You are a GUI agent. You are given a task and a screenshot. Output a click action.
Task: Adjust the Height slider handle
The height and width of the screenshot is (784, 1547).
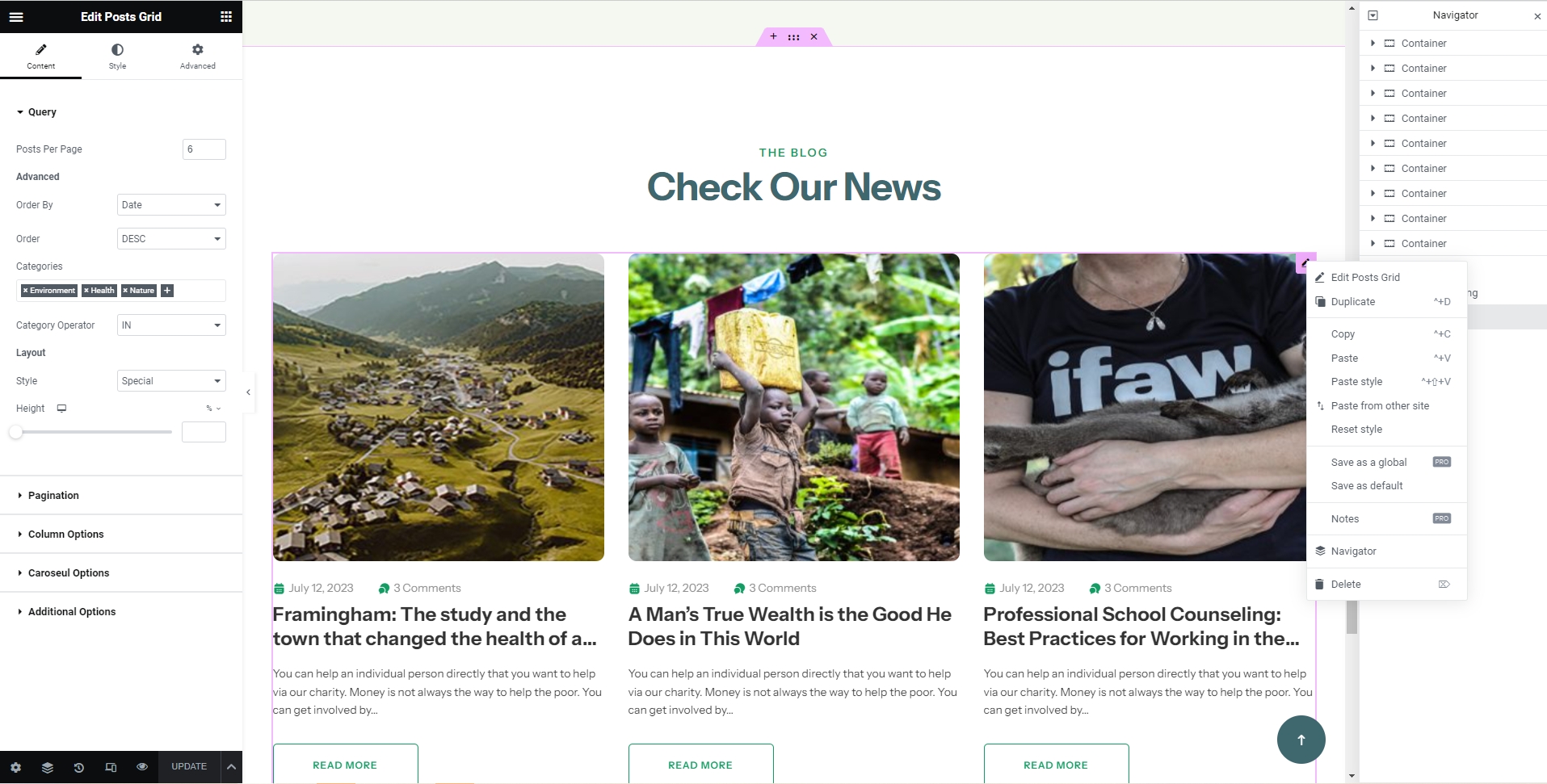[16, 433]
